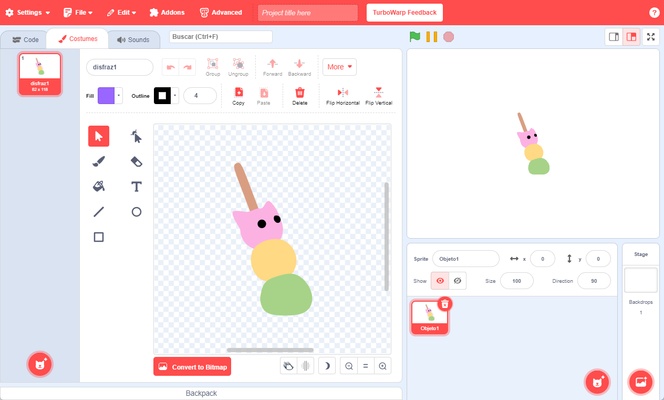Click the black Outline color swatch

click(x=161, y=96)
